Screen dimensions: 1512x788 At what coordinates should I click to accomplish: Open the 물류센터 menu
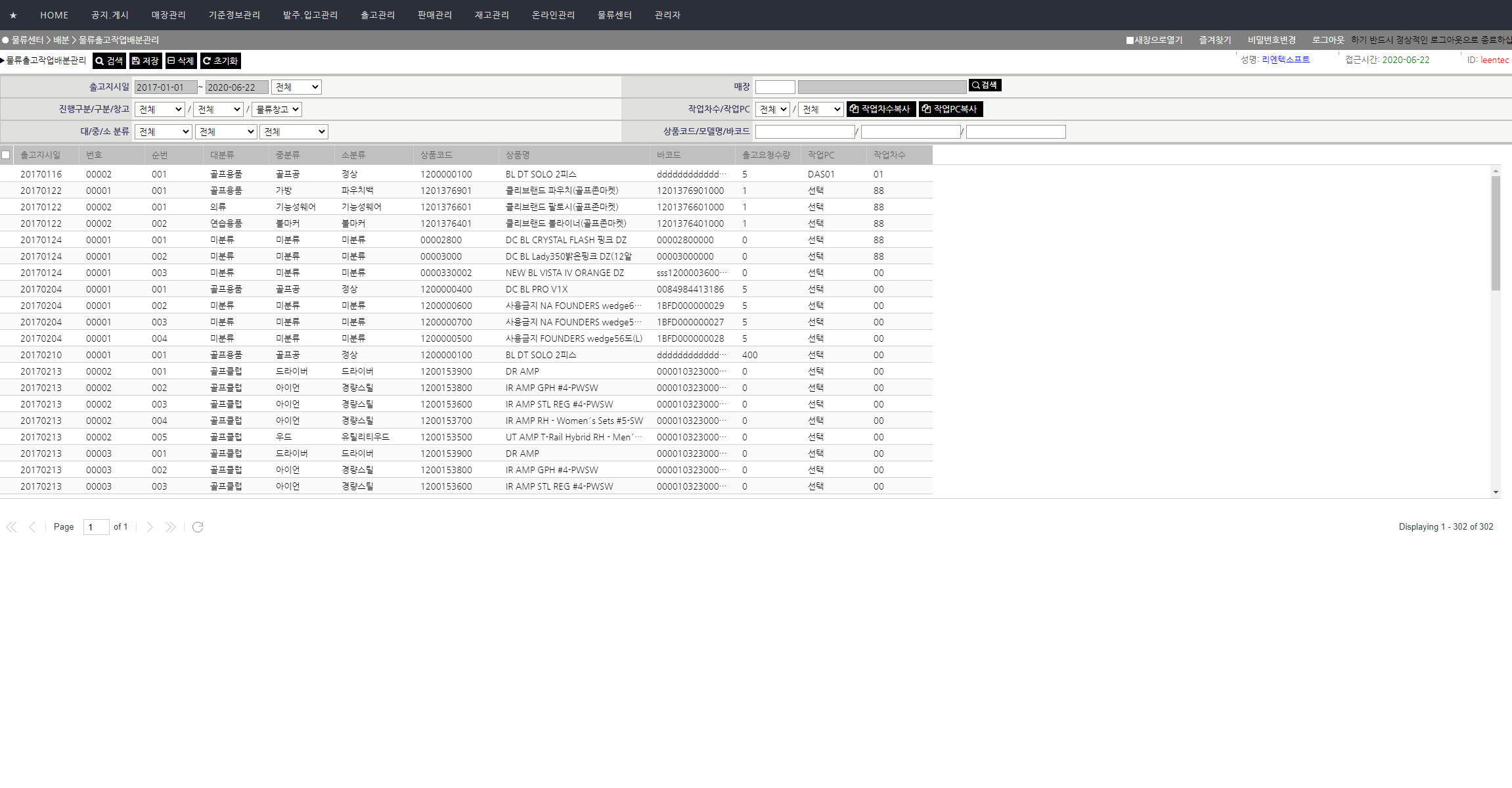[x=614, y=15]
